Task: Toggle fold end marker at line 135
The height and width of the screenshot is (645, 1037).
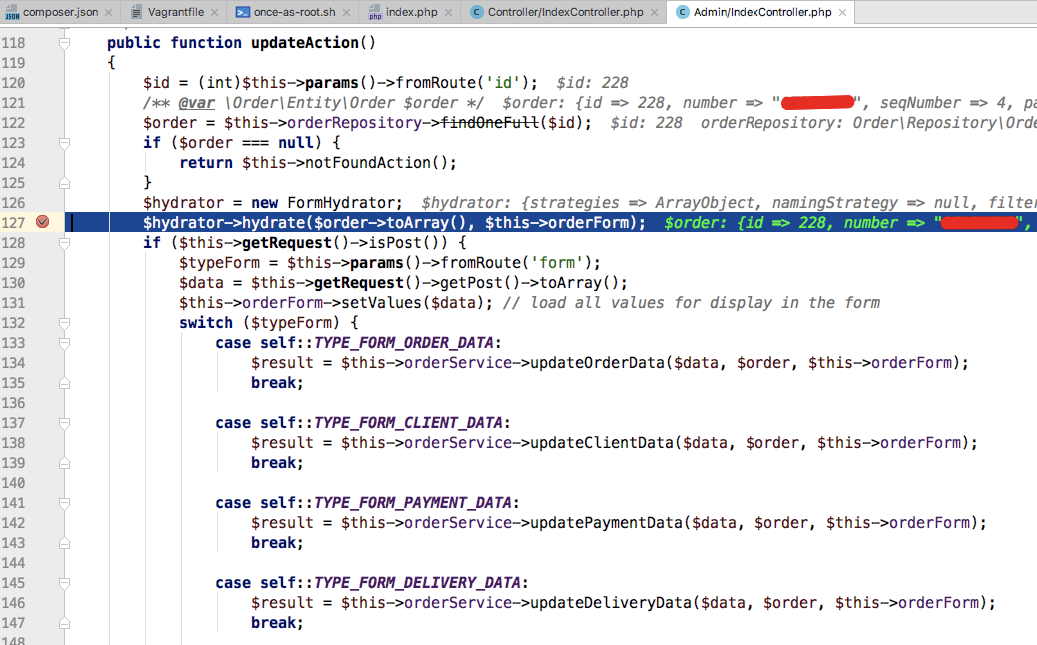Action: pyautogui.click(x=64, y=383)
